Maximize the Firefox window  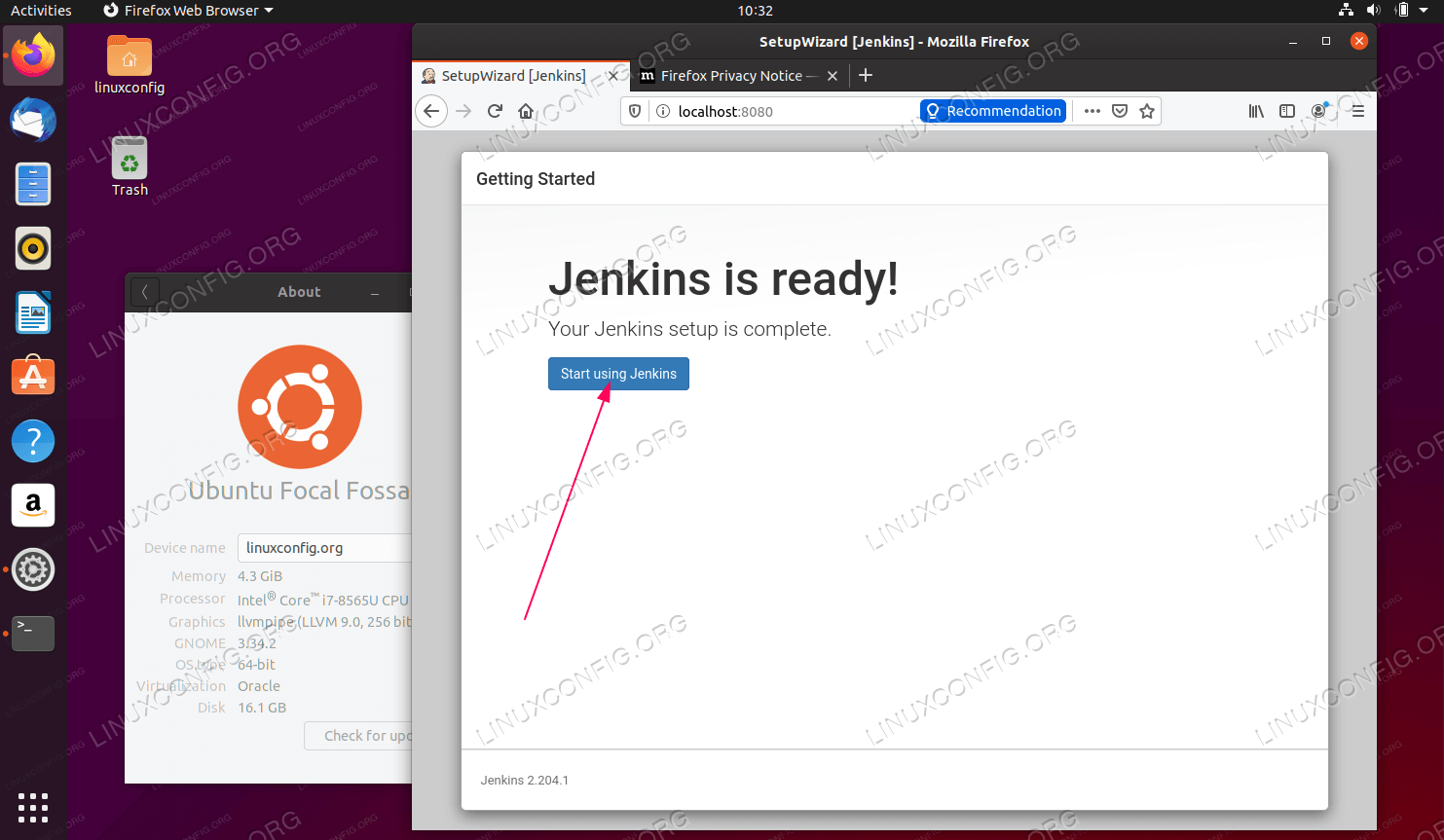click(1326, 41)
